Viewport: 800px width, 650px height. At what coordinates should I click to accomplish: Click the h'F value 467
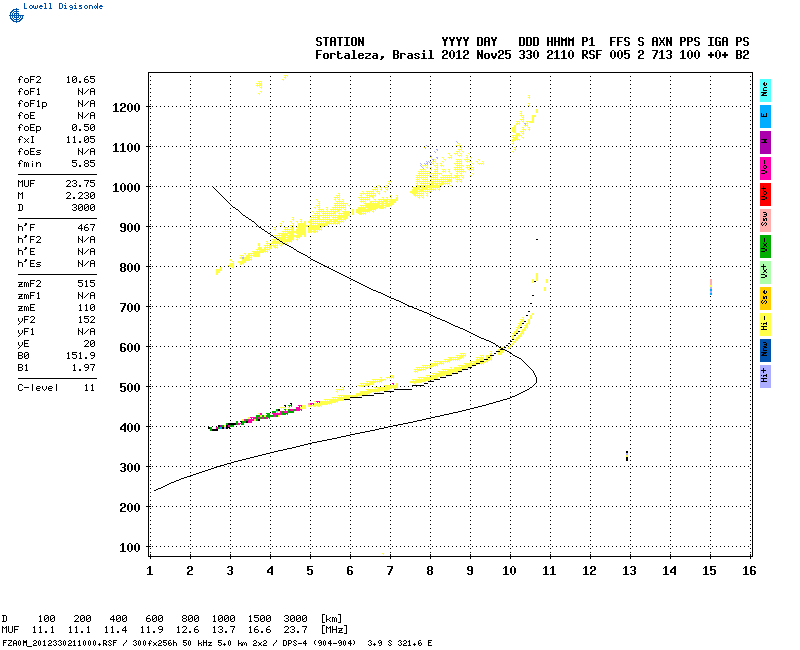click(x=86, y=228)
